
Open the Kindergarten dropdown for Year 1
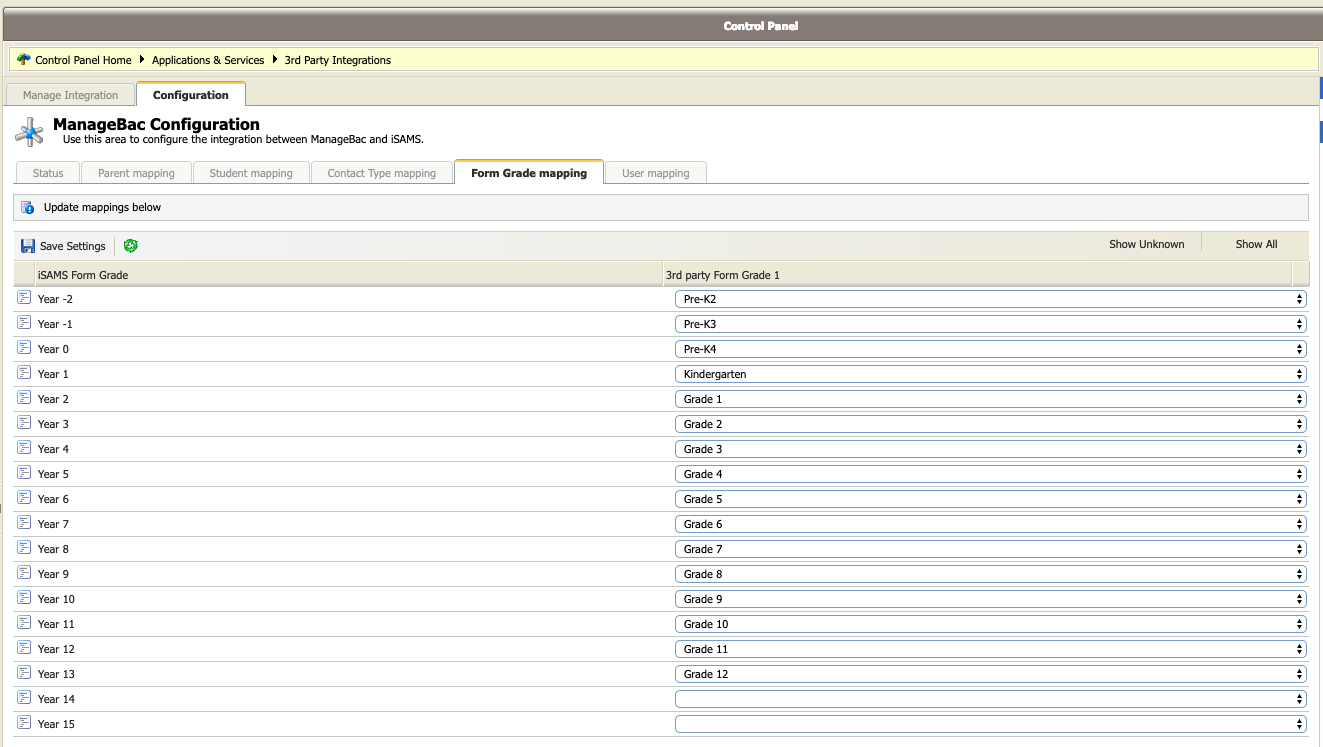pyautogui.click(x=990, y=374)
